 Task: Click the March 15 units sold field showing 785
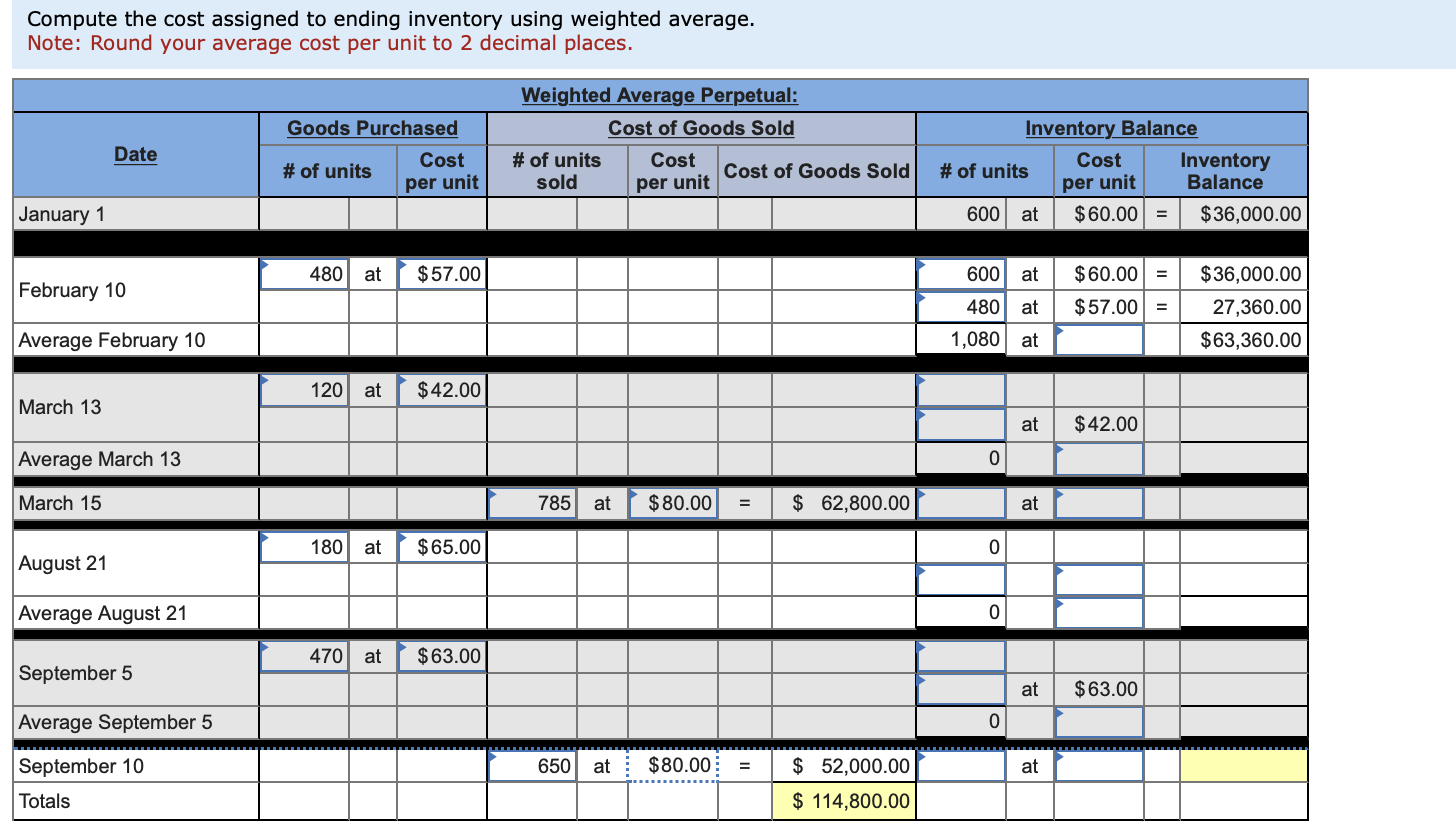coord(532,503)
